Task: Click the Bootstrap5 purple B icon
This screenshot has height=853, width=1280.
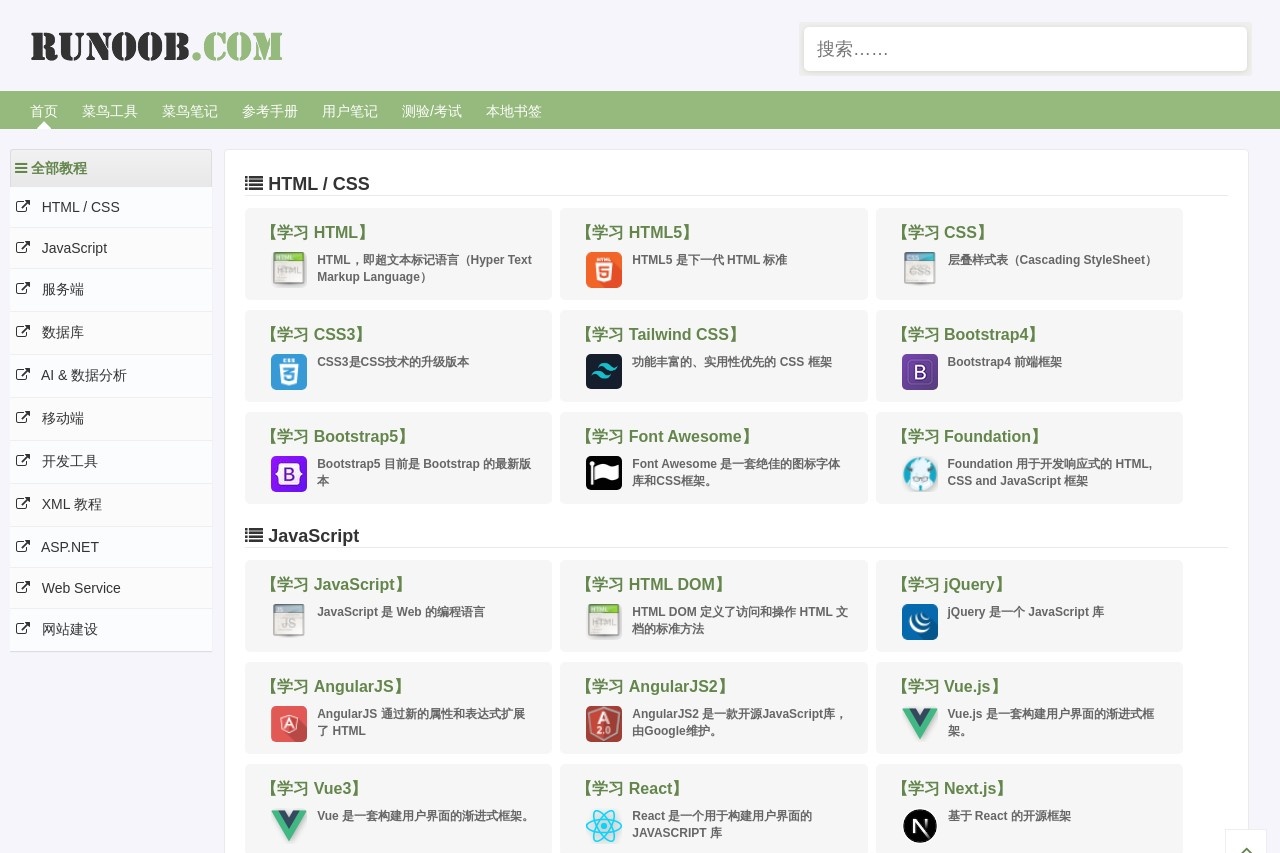Action: click(x=289, y=474)
